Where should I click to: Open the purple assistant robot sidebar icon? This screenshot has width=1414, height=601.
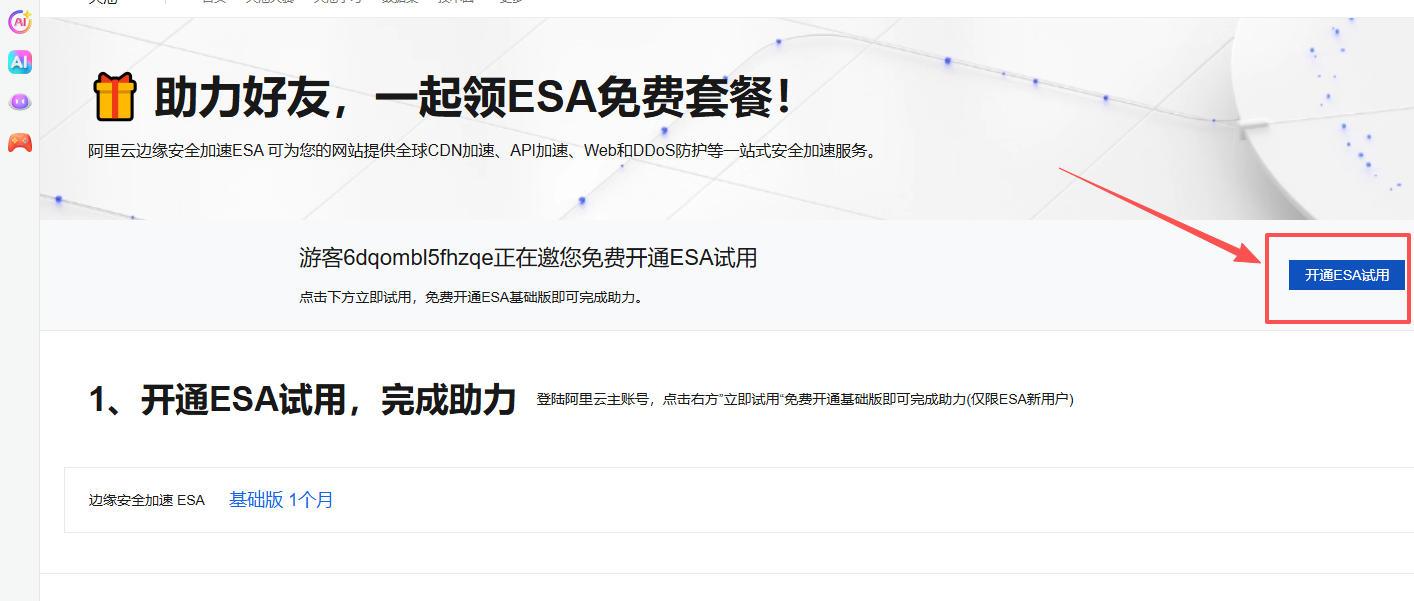coord(18,100)
